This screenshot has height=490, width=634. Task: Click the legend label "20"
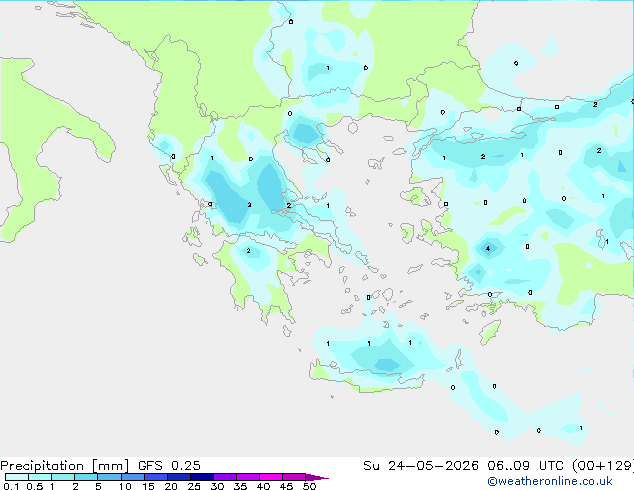[171, 486]
